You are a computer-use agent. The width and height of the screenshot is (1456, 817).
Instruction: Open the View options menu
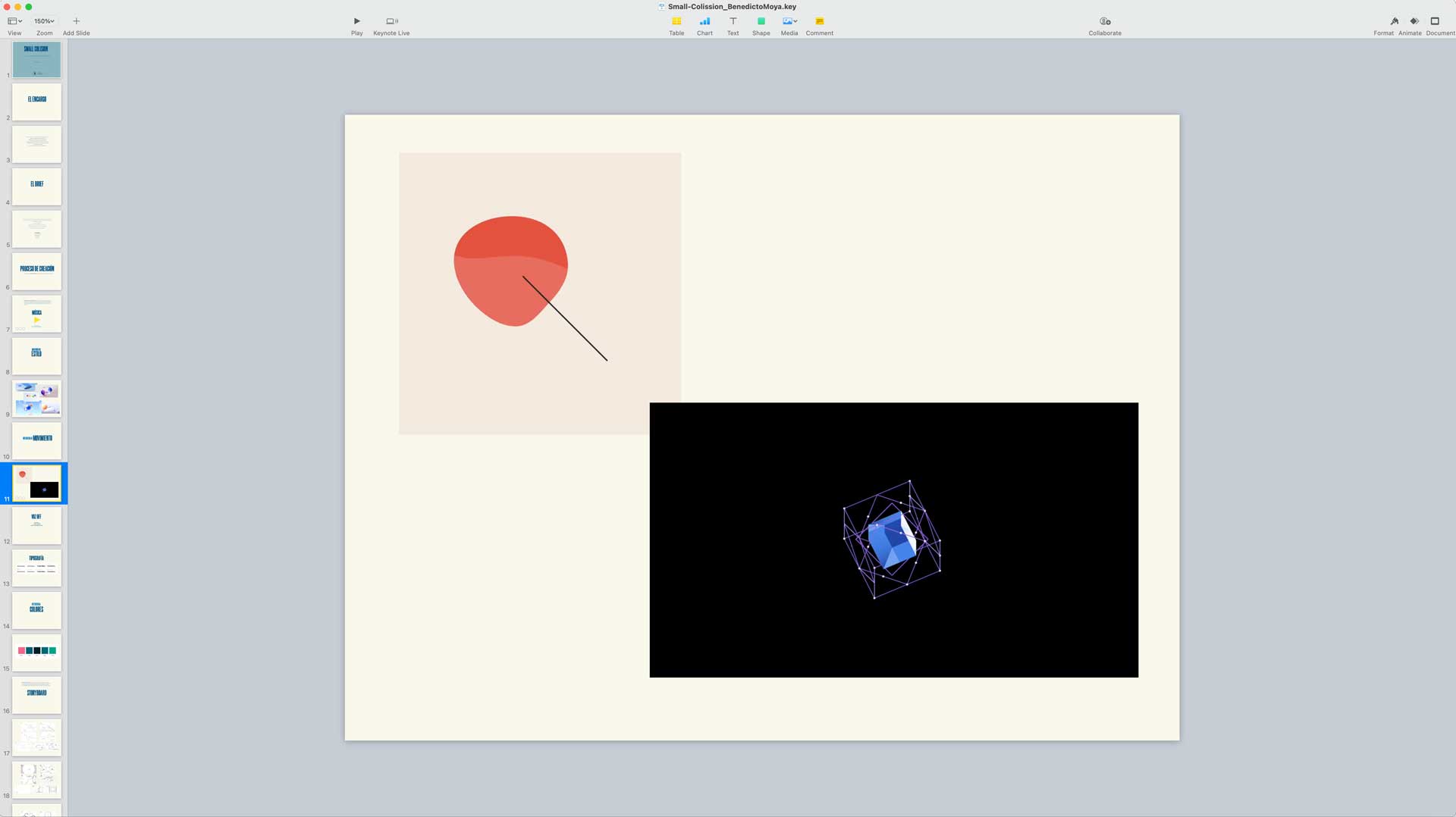[14, 21]
